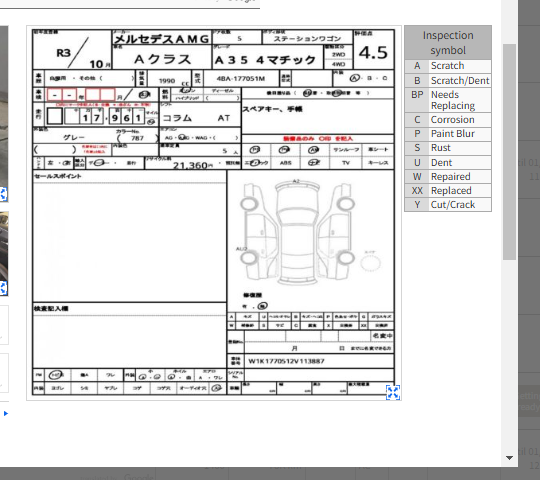Click the 4.5 grade score on the sheet

(373, 53)
